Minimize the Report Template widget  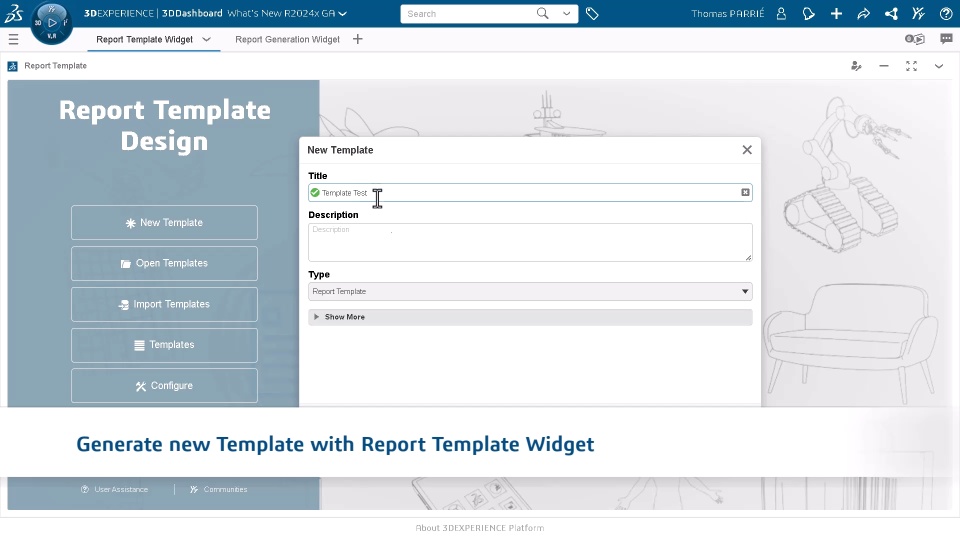884,66
